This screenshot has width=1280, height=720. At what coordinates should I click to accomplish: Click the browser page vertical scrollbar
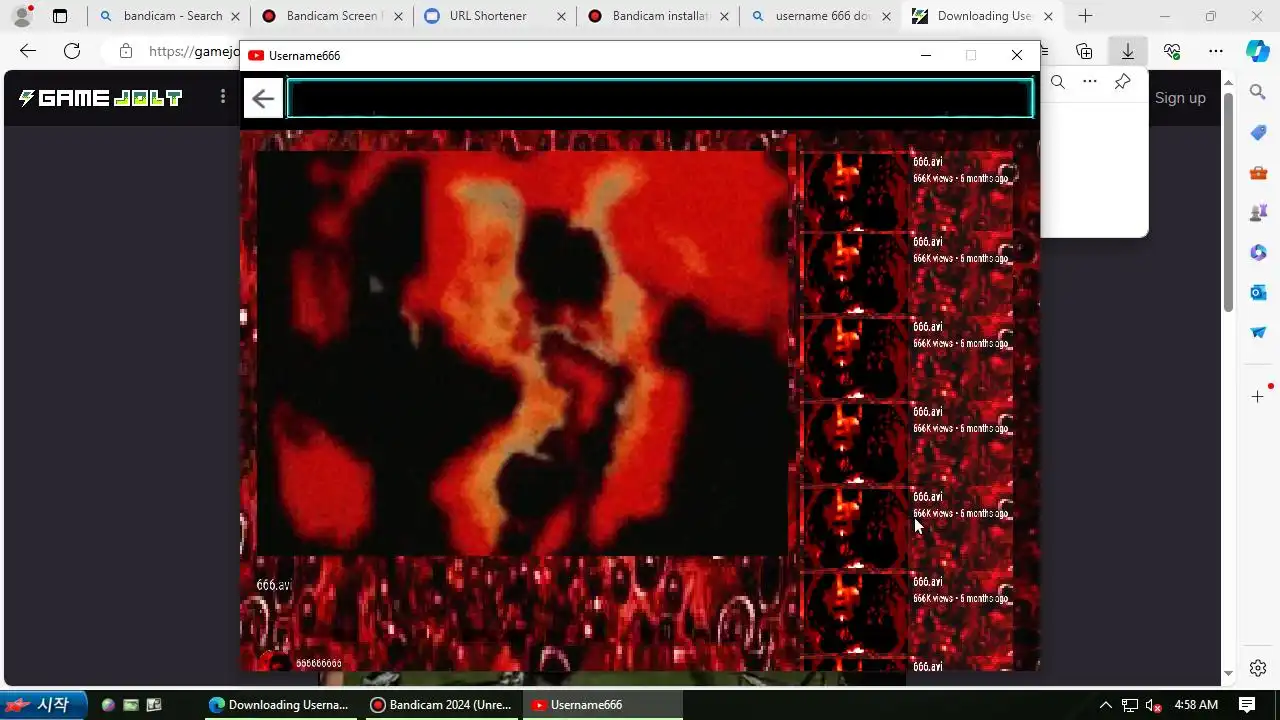(x=1229, y=200)
